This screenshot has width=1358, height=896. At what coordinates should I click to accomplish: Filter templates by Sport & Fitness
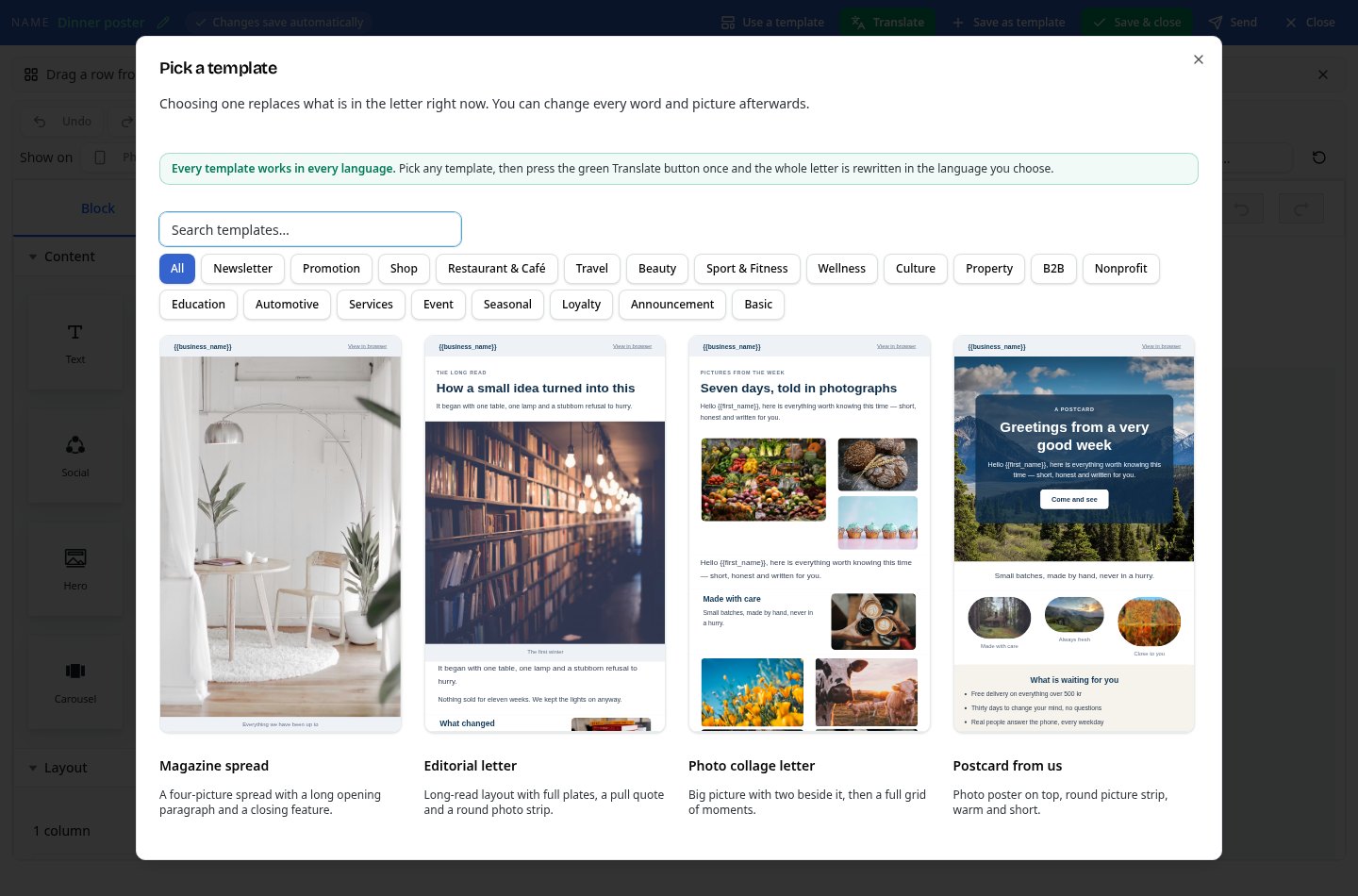coord(747,269)
